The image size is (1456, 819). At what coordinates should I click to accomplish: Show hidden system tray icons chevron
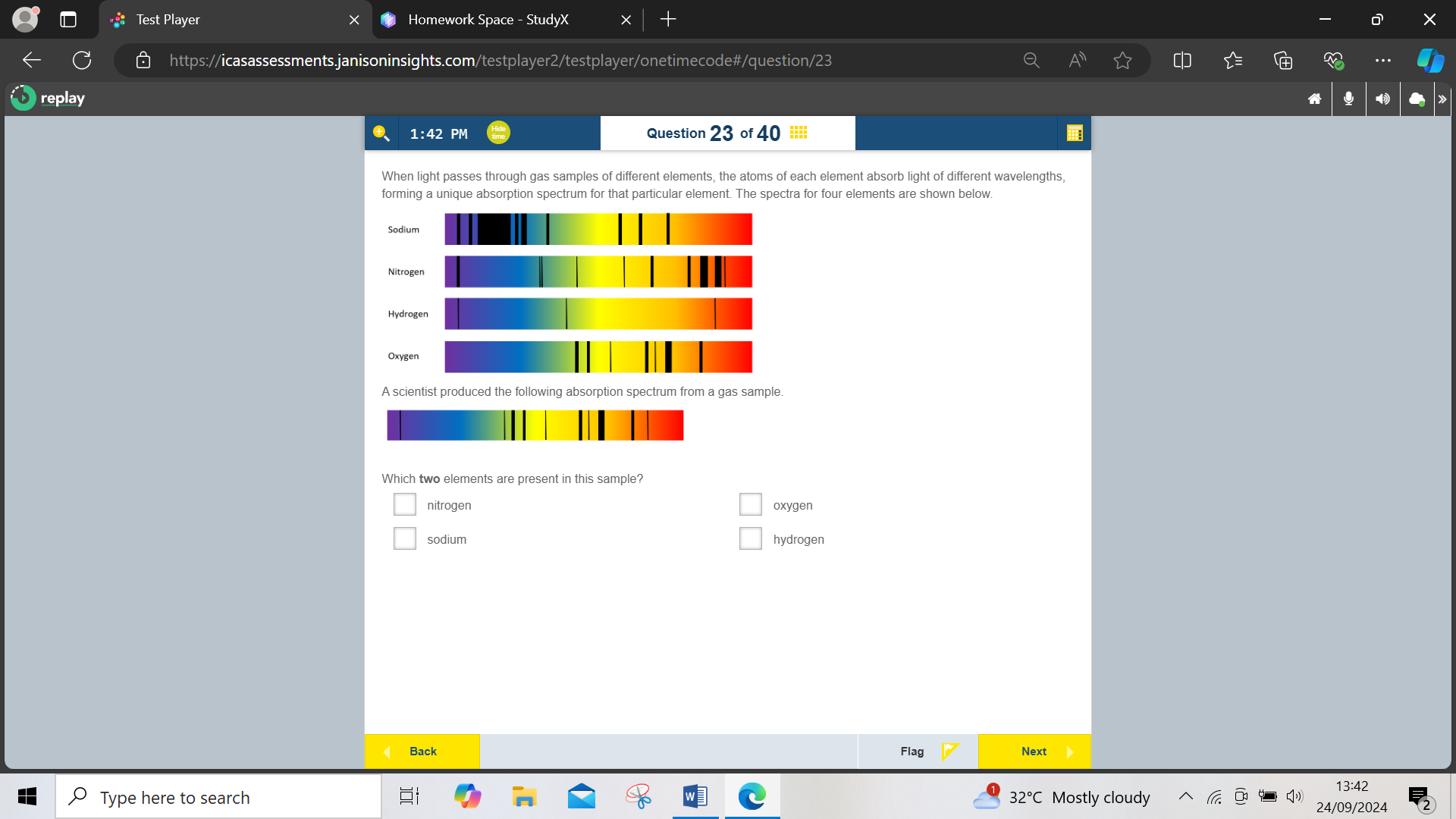click(x=1186, y=796)
